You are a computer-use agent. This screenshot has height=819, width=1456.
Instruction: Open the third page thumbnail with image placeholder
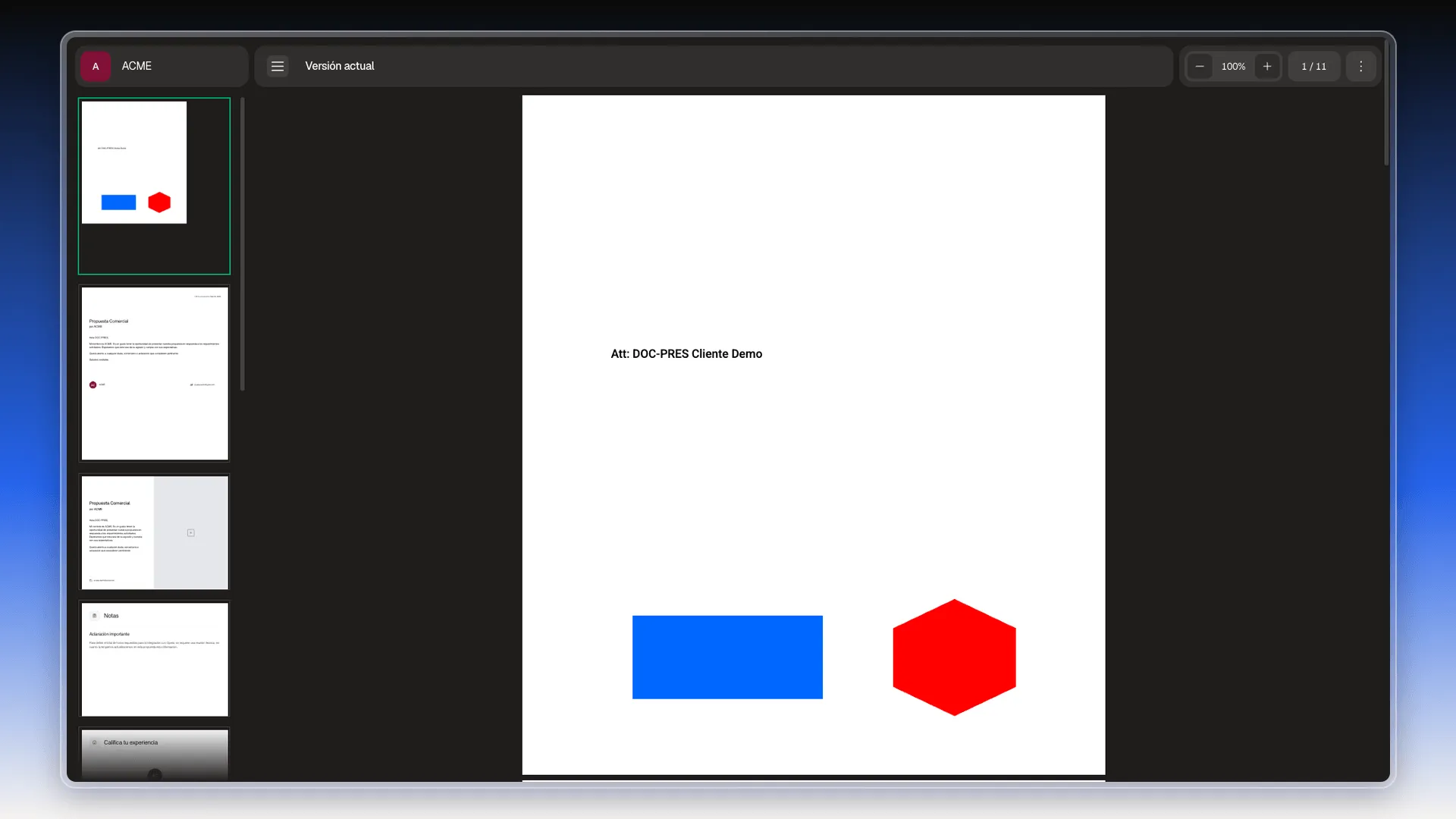click(155, 532)
